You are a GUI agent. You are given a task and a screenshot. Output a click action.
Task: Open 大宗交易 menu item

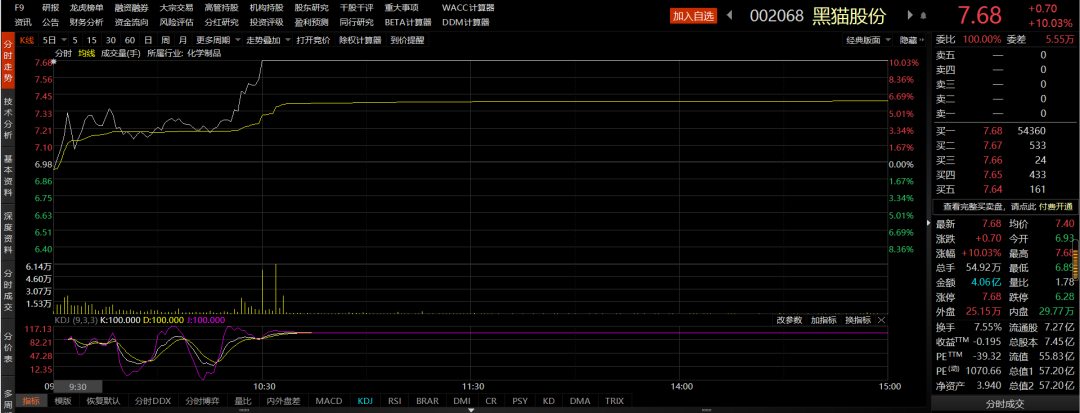pos(176,8)
